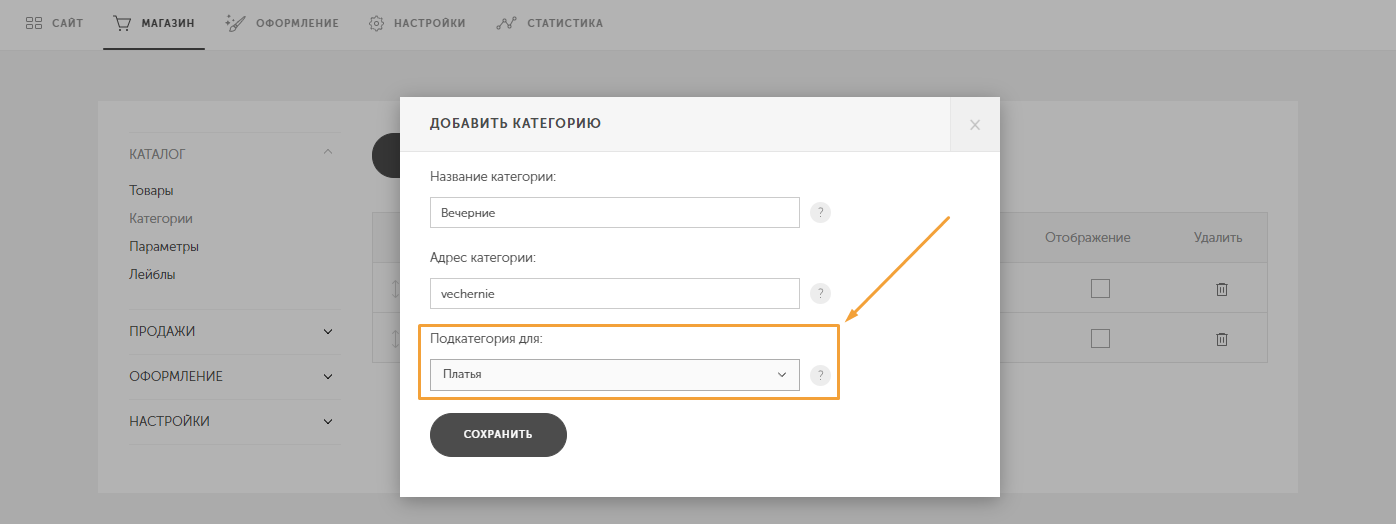The image size is (1396, 524).
Task: Open the Статистика tab
Action: (550, 23)
